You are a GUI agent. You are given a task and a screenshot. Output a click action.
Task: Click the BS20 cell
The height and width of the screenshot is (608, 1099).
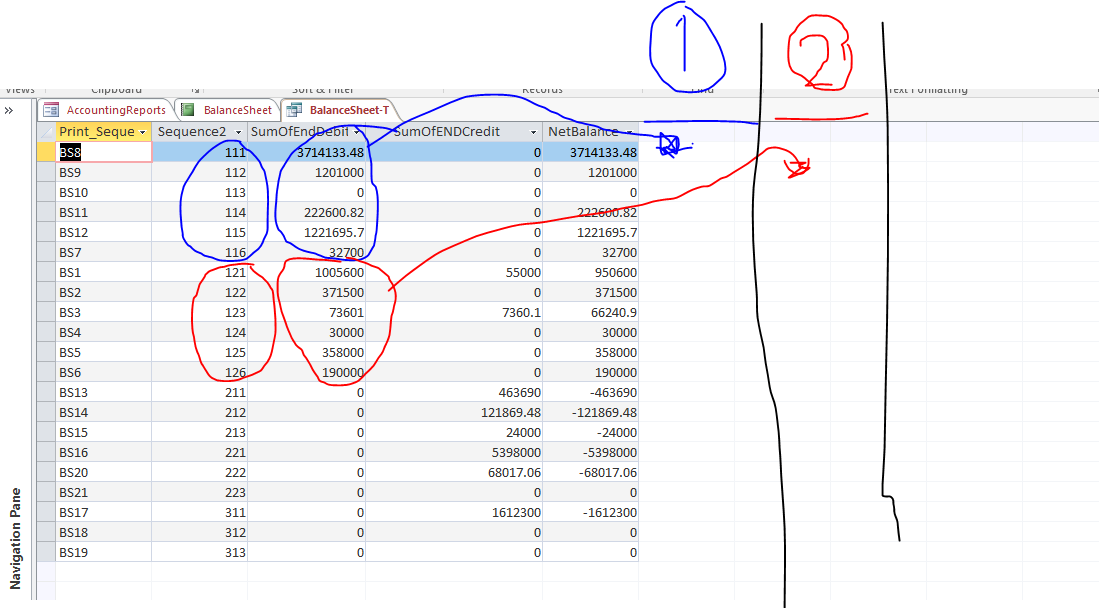pos(104,473)
